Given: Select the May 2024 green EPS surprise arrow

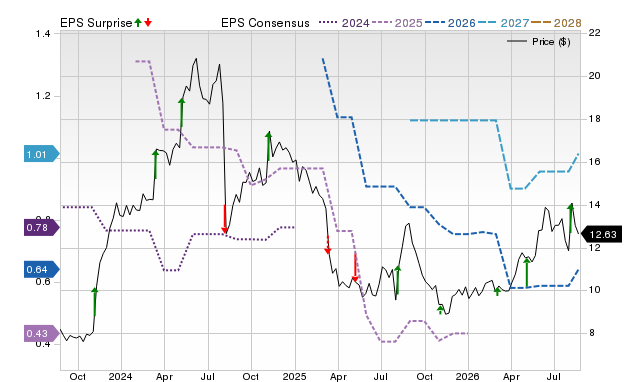Looking at the screenshot, I should tap(182, 112).
